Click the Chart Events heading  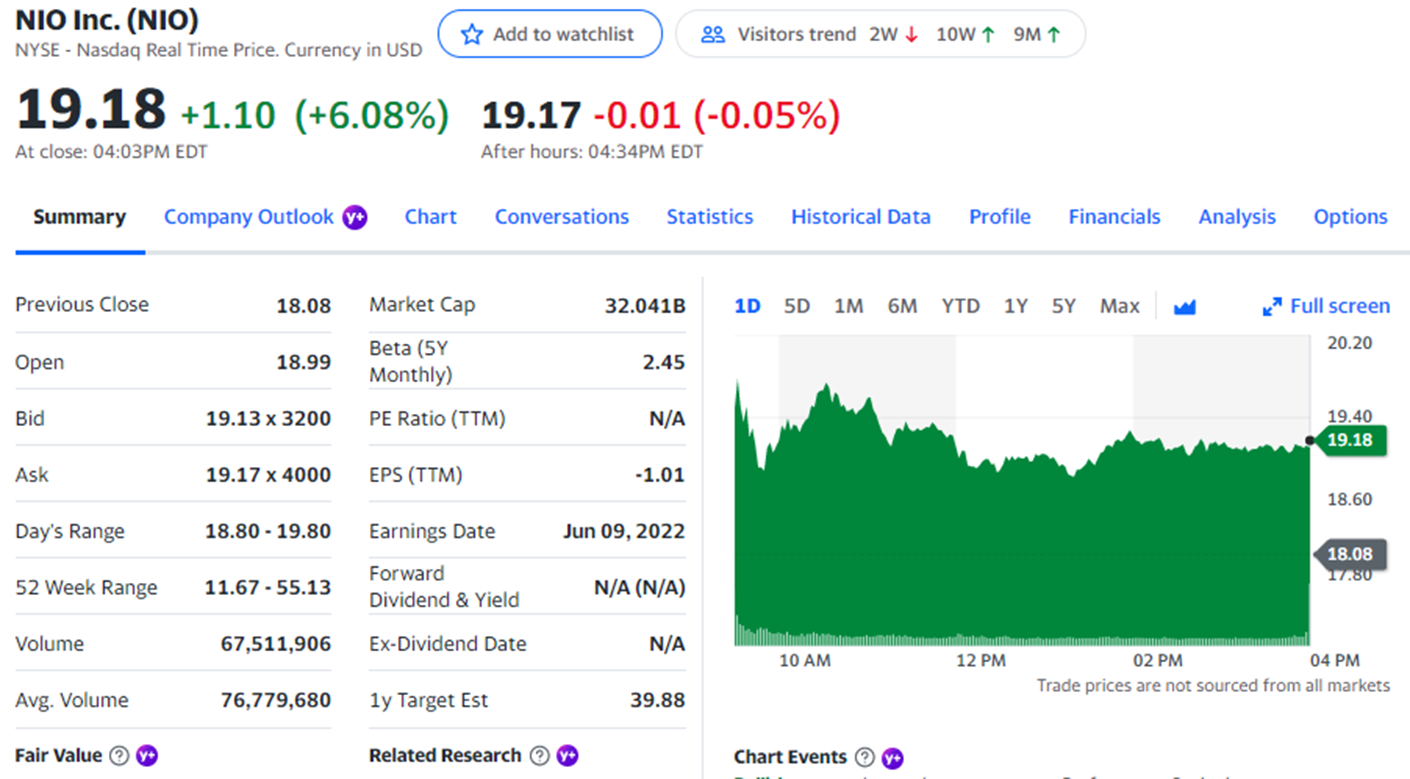pyautogui.click(x=790, y=757)
